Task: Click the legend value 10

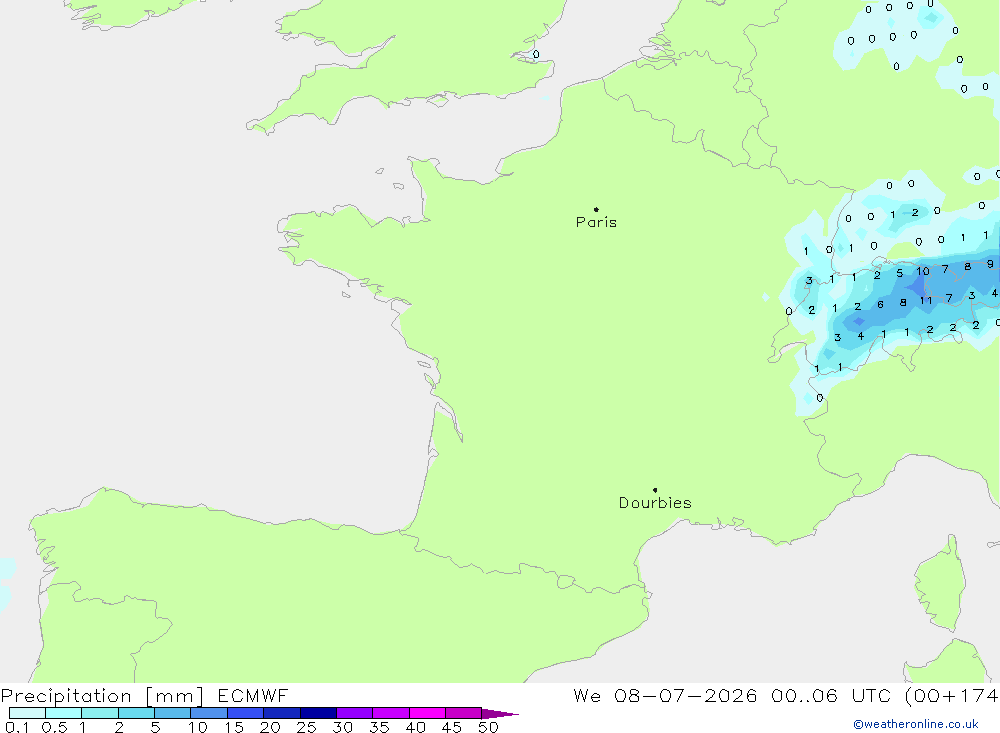Action: pyautogui.click(x=197, y=727)
